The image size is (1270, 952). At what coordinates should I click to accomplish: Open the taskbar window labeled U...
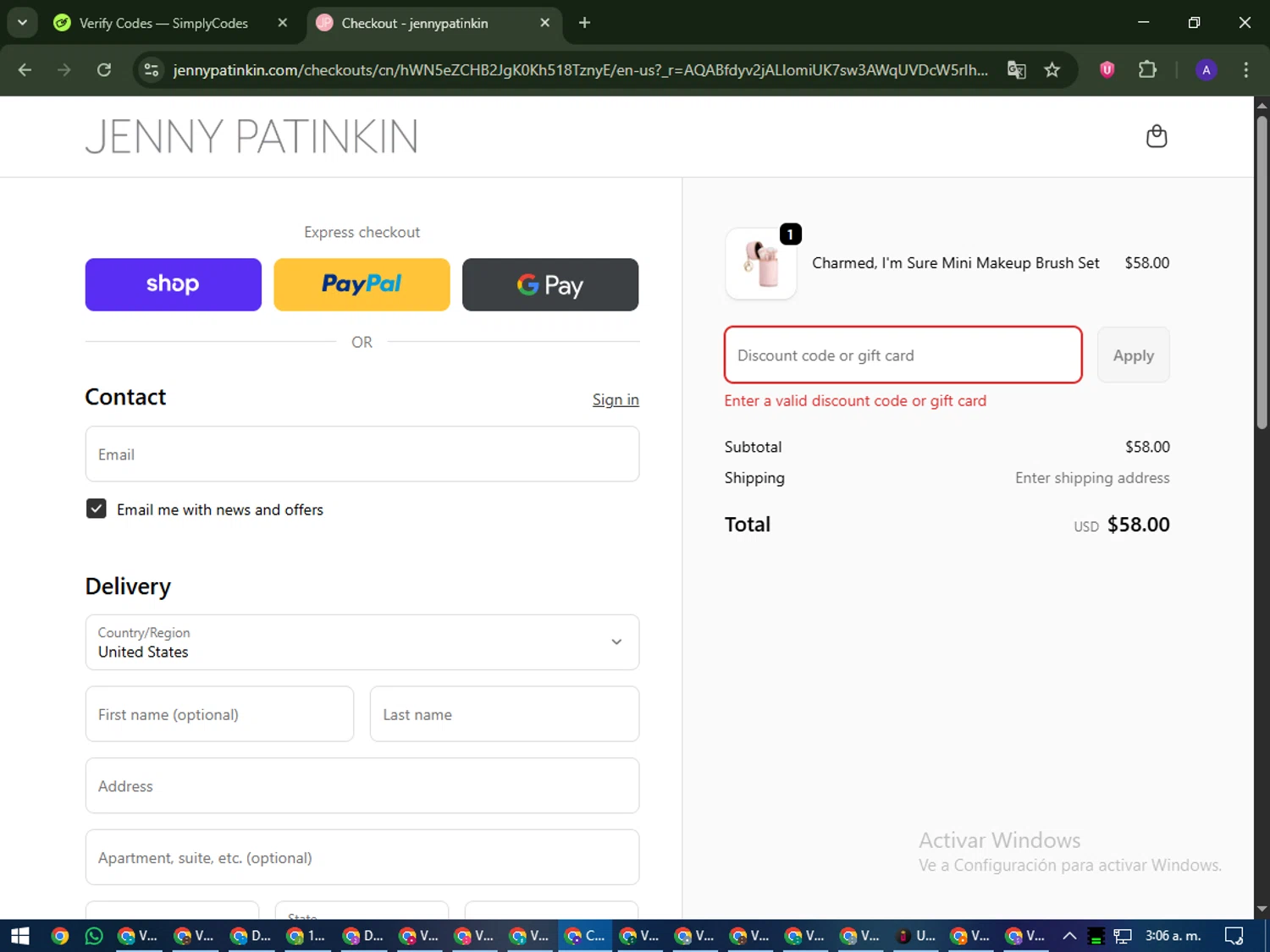tap(915, 936)
